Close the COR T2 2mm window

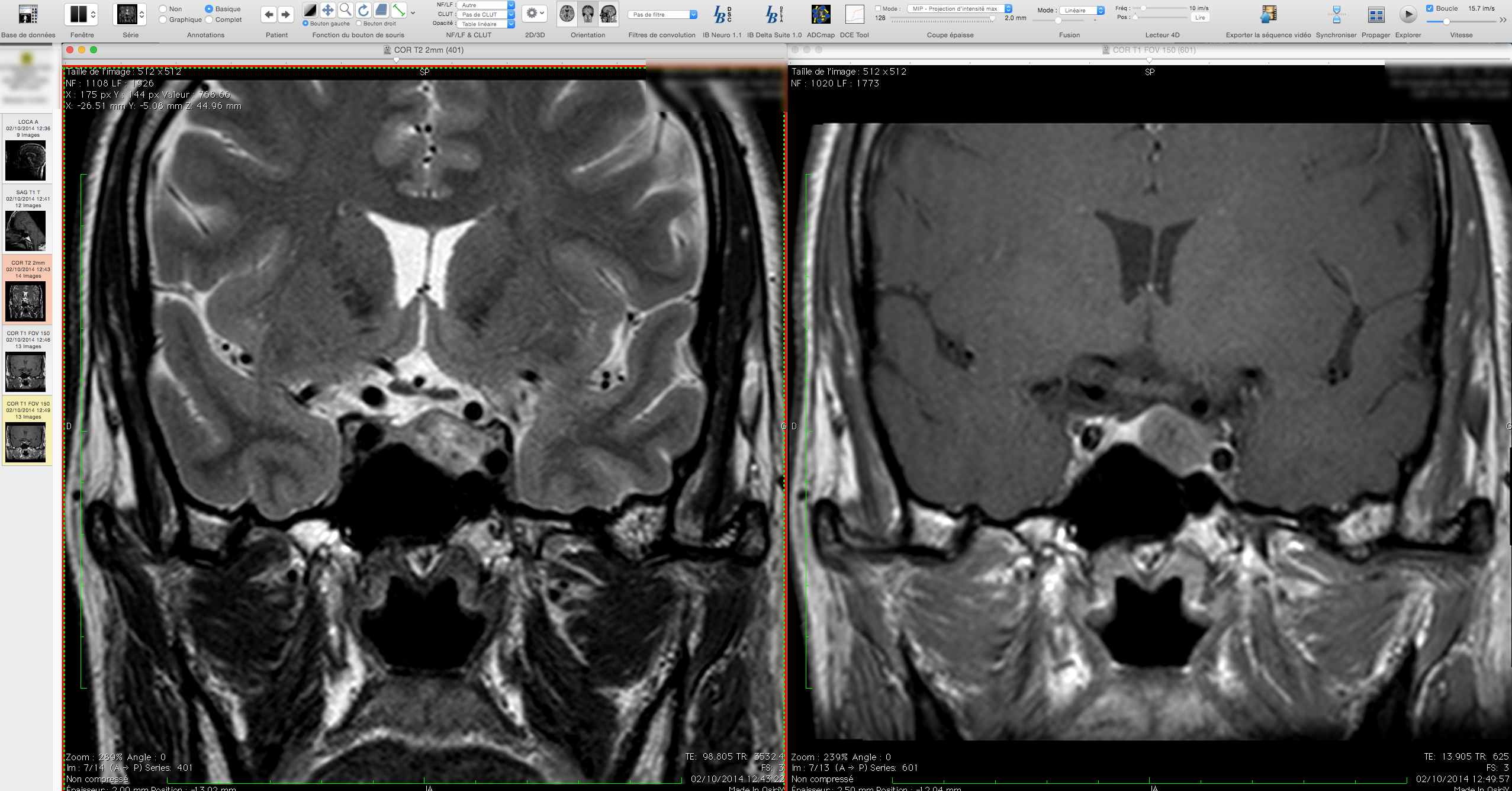(70, 50)
